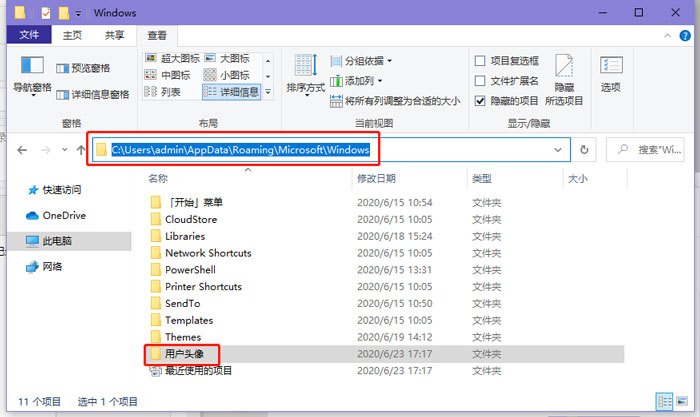Uncheck the 隐藏的项目 checkbox
Image resolution: width=700 pixels, height=417 pixels.
[481, 101]
